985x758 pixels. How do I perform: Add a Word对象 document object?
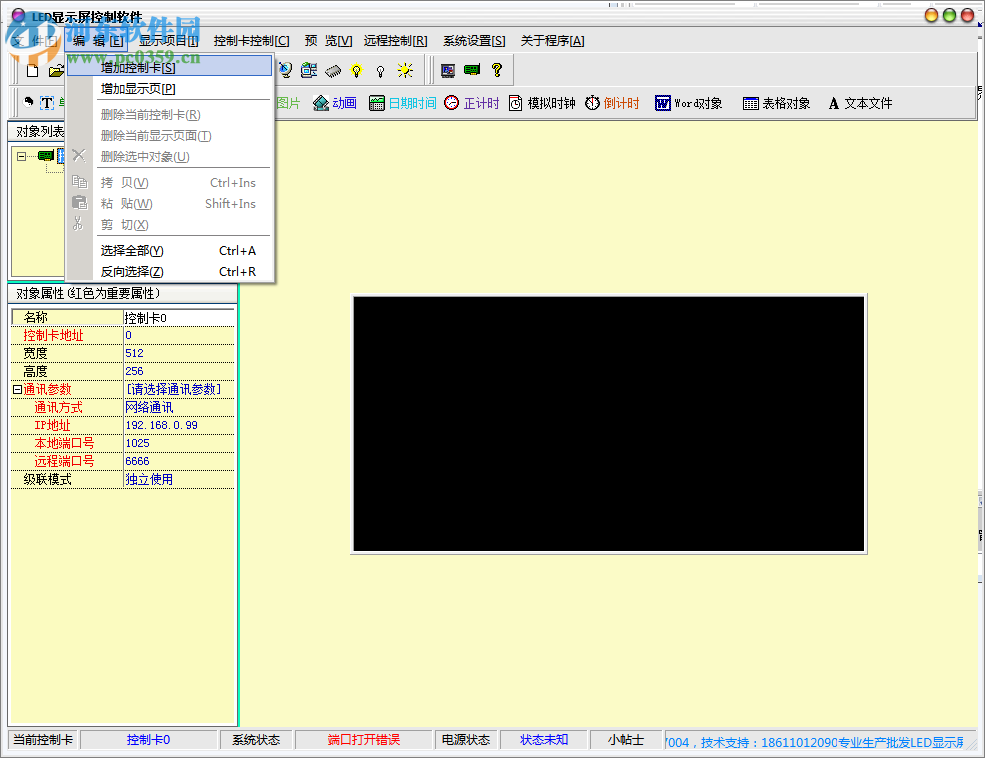click(x=688, y=103)
